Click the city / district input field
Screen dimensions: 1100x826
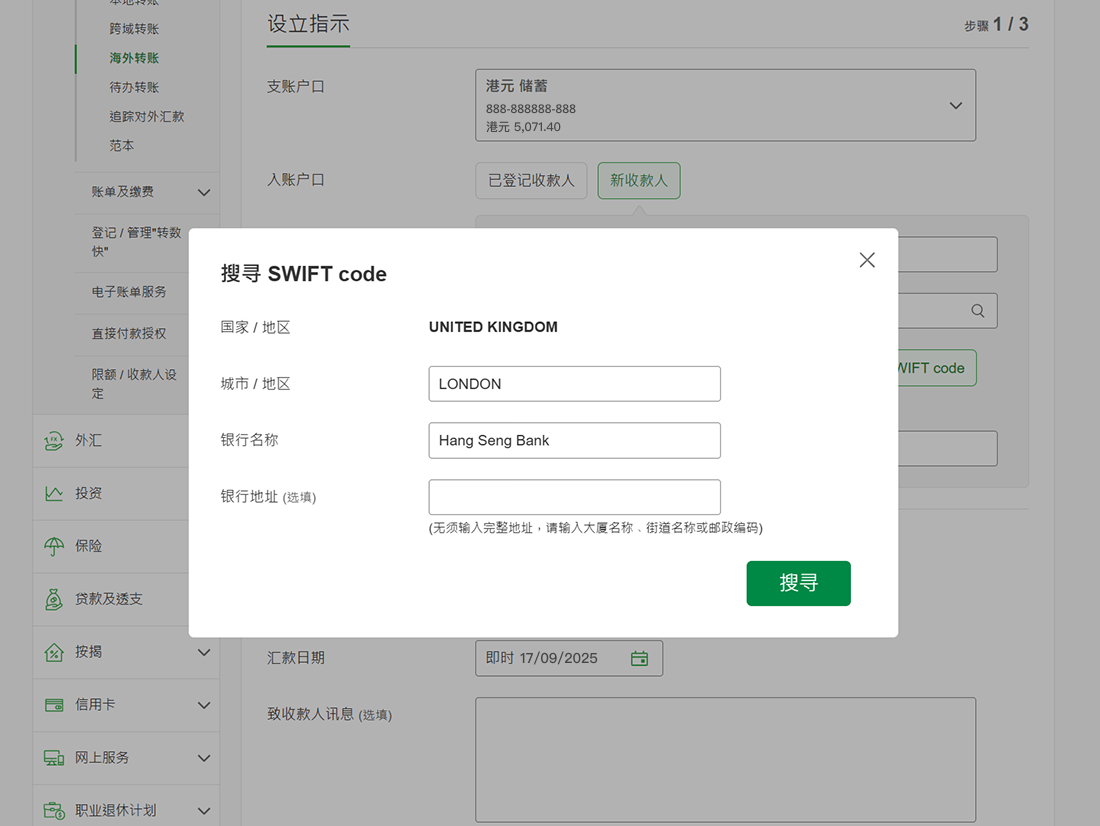coord(574,384)
